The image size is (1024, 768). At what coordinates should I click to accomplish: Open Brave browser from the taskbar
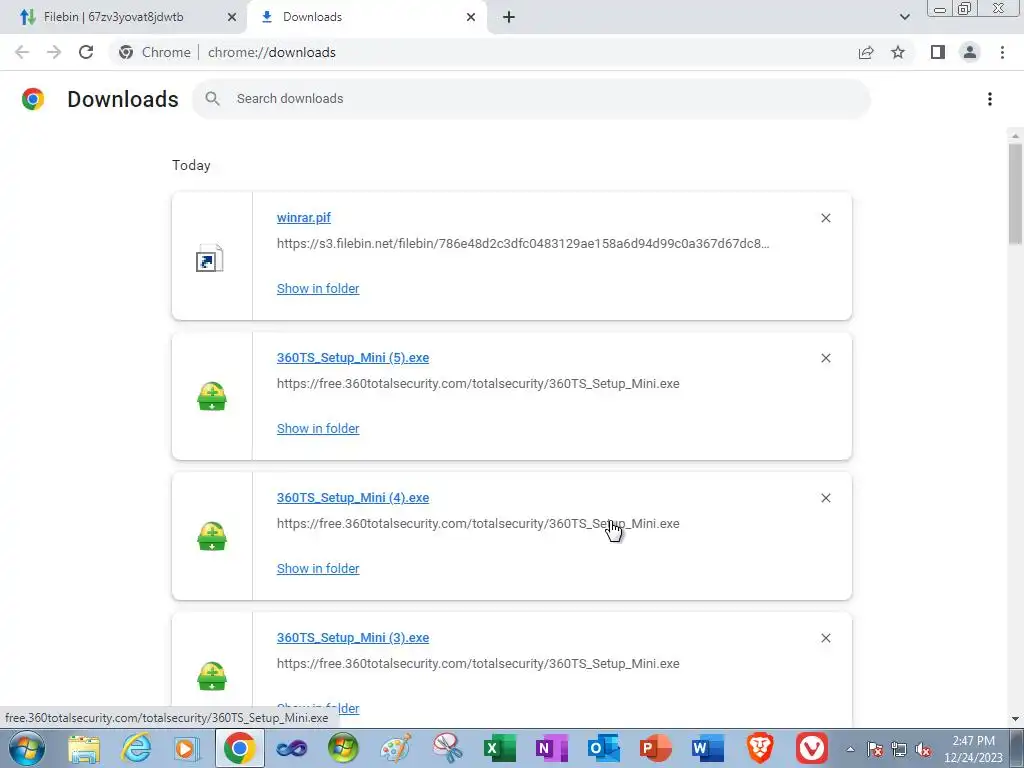point(760,748)
